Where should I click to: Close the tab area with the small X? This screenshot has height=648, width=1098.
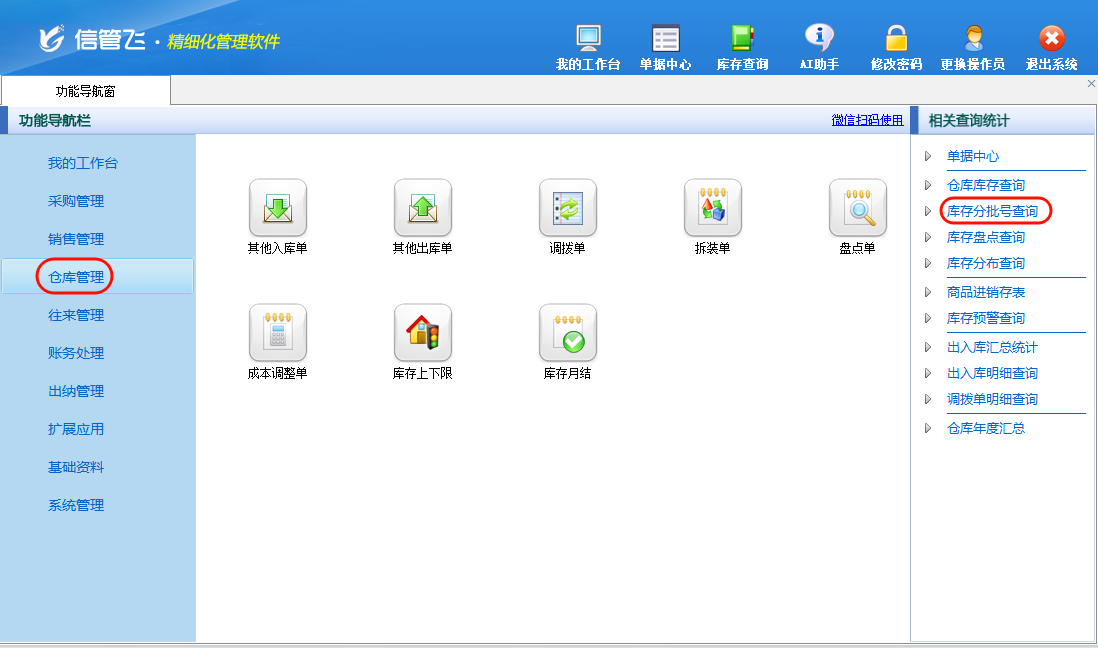pos(1091,85)
